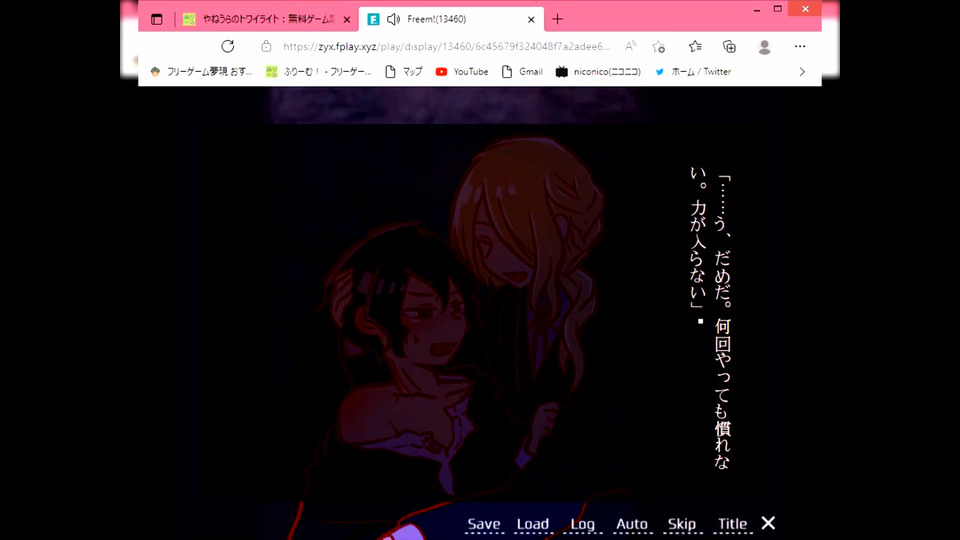The image size is (960, 540).
Task: Hide the game menu with X
Action: point(768,523)
